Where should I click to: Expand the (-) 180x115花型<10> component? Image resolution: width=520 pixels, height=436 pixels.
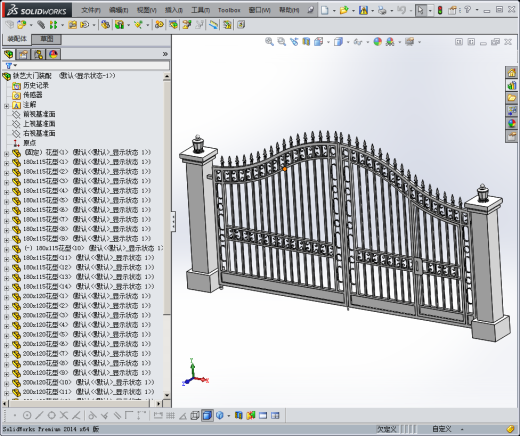(x=6, y=250)
